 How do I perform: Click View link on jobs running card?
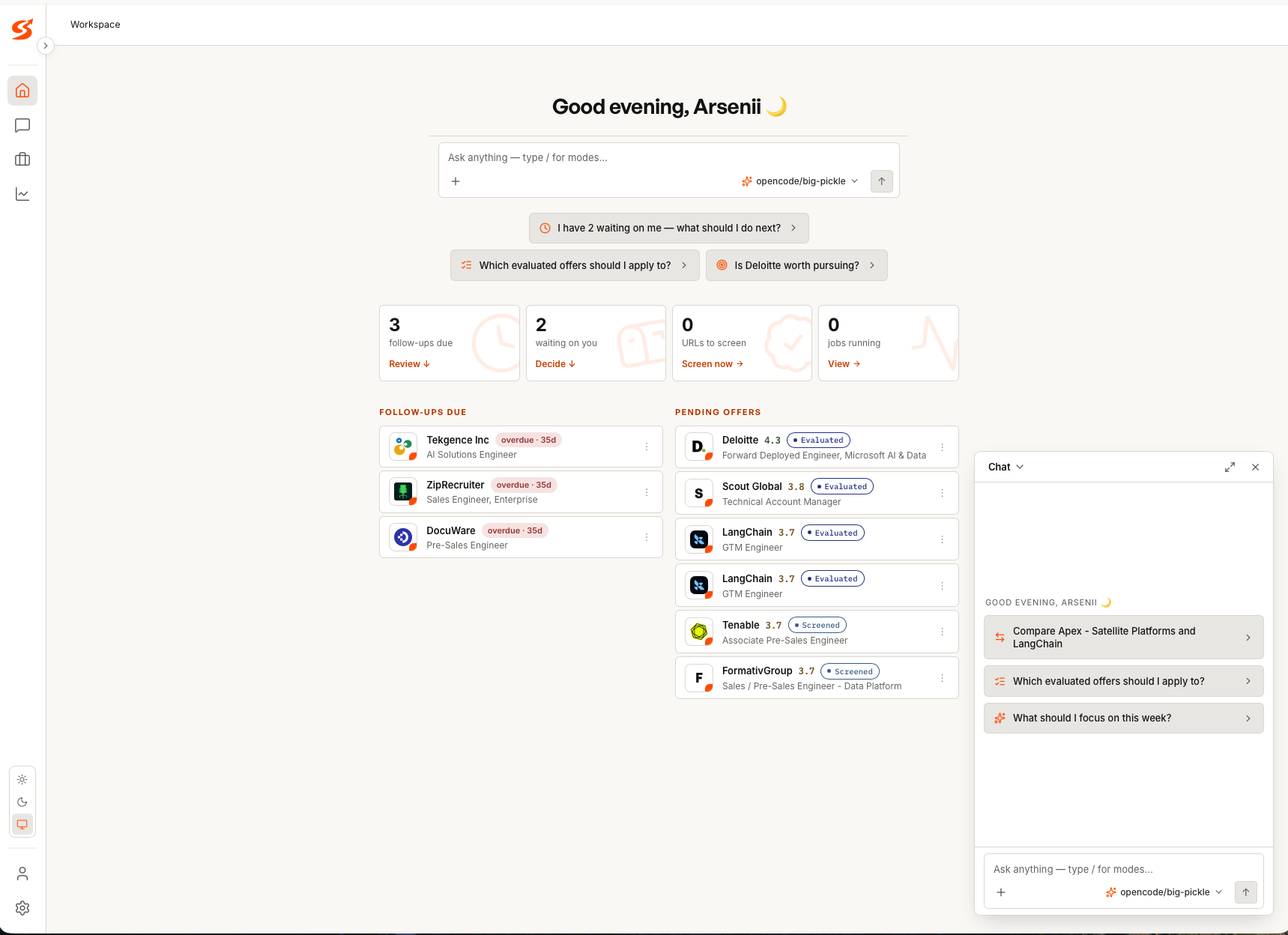(844, 364)
